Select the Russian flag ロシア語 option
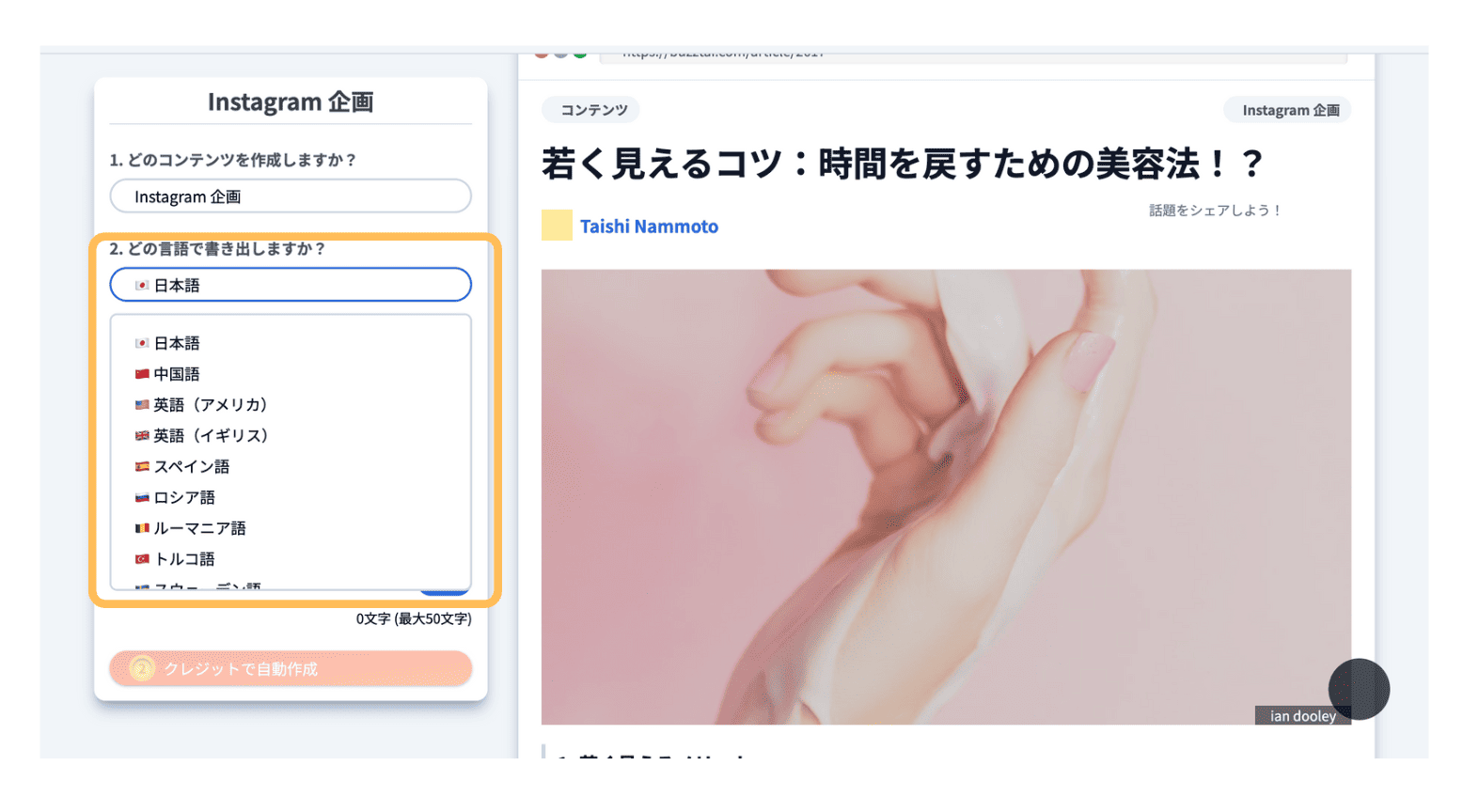 tap(291, 497)
